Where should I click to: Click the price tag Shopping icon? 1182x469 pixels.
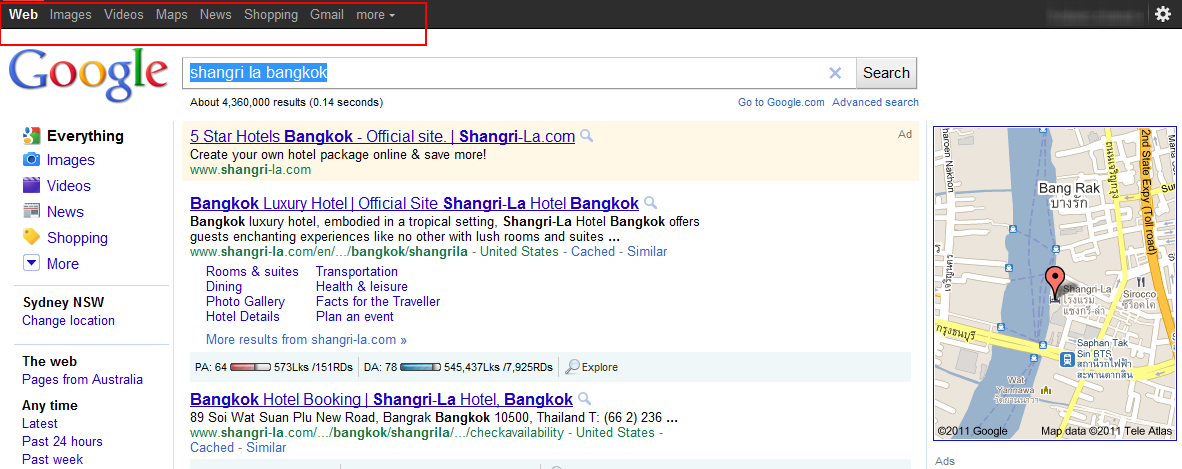coord(31,237)
